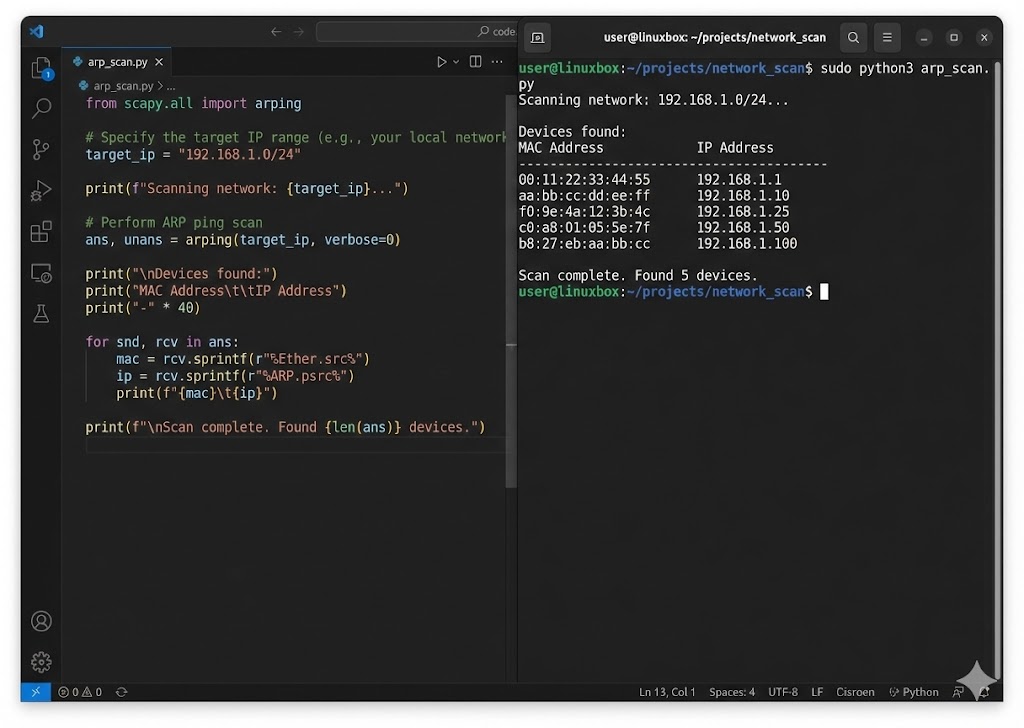Select the arp_scan.py editor tab
The height and width of the screenshot is (728, 1024).
coord(115,61)
